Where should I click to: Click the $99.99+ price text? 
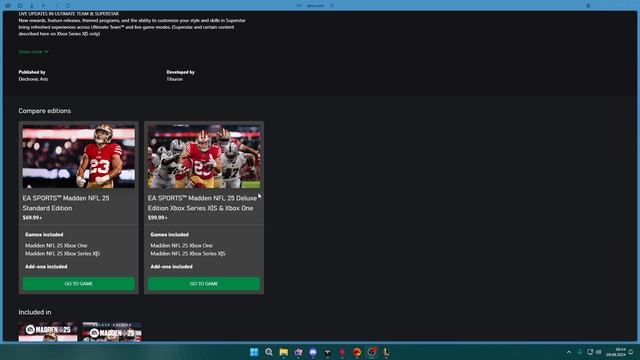tap(158, 218)
